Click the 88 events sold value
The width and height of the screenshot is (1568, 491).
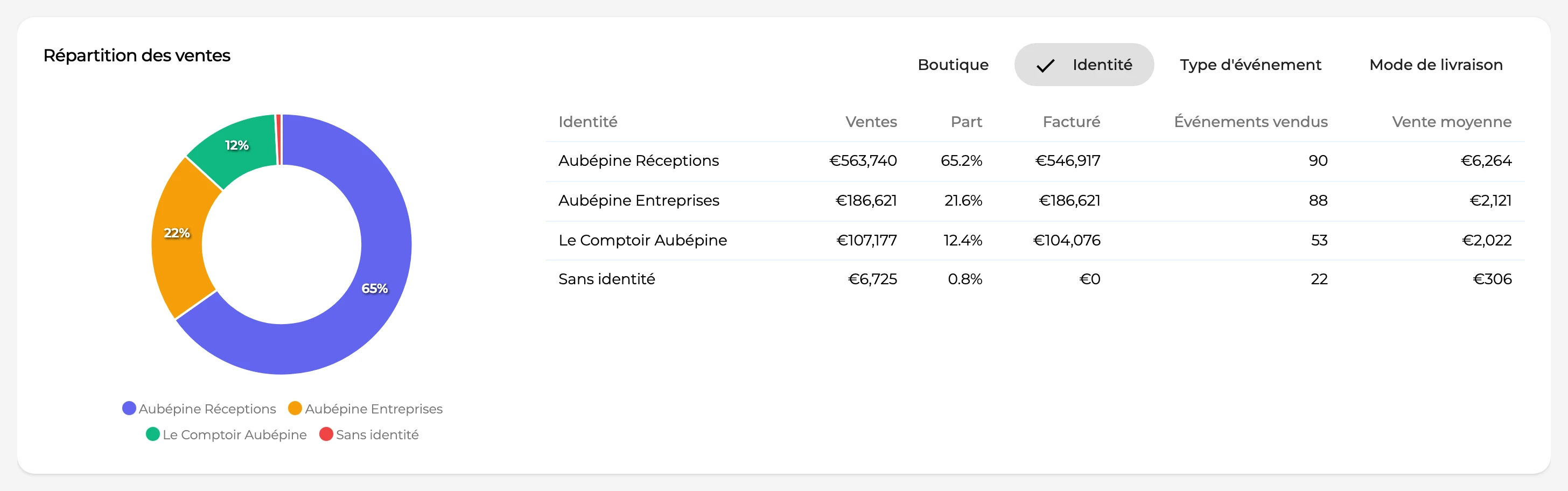1319,200
